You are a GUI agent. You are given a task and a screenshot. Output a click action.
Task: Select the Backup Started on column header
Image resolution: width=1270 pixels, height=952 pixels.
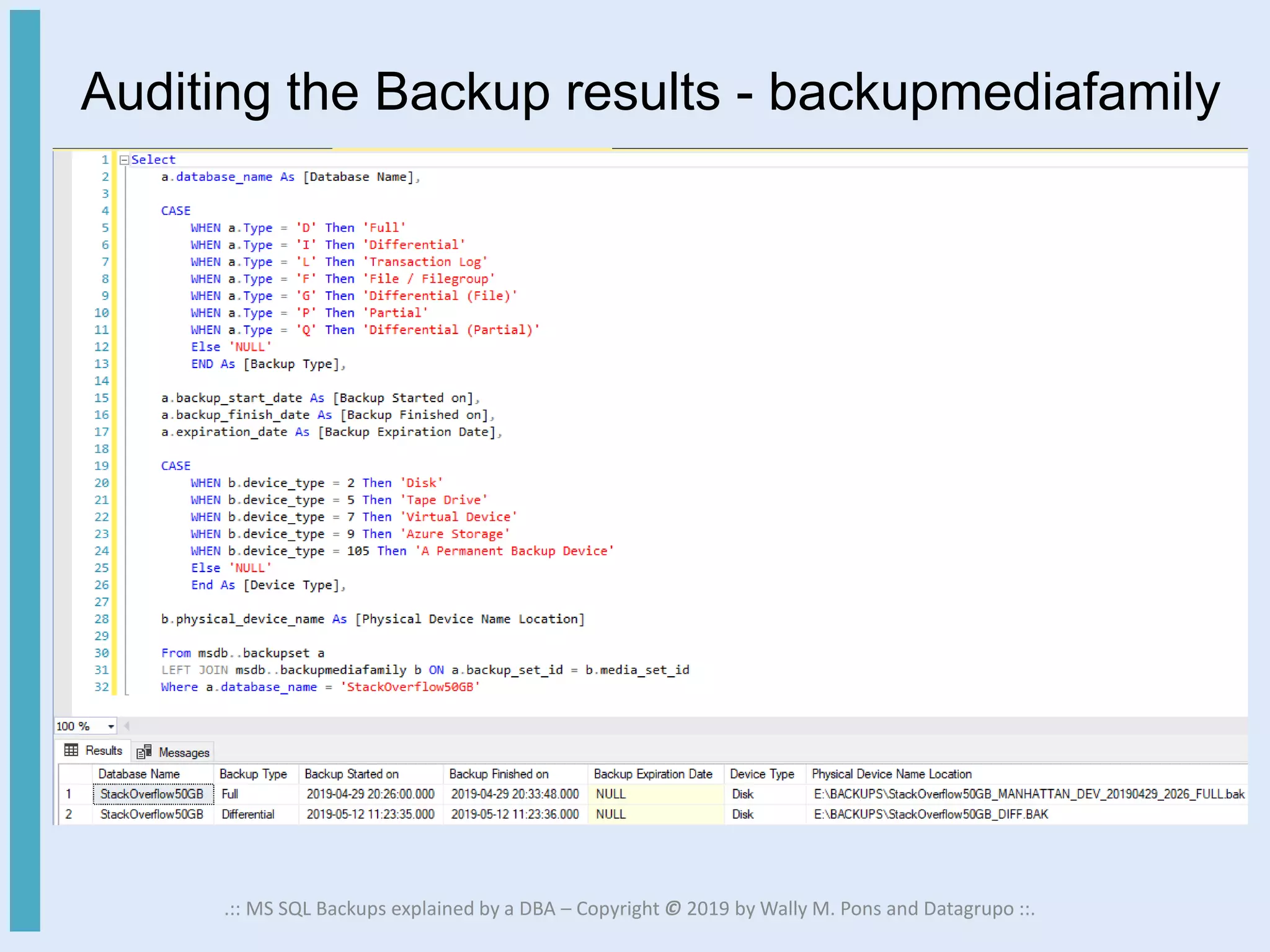pyautogui.click(x=371, y=774)
